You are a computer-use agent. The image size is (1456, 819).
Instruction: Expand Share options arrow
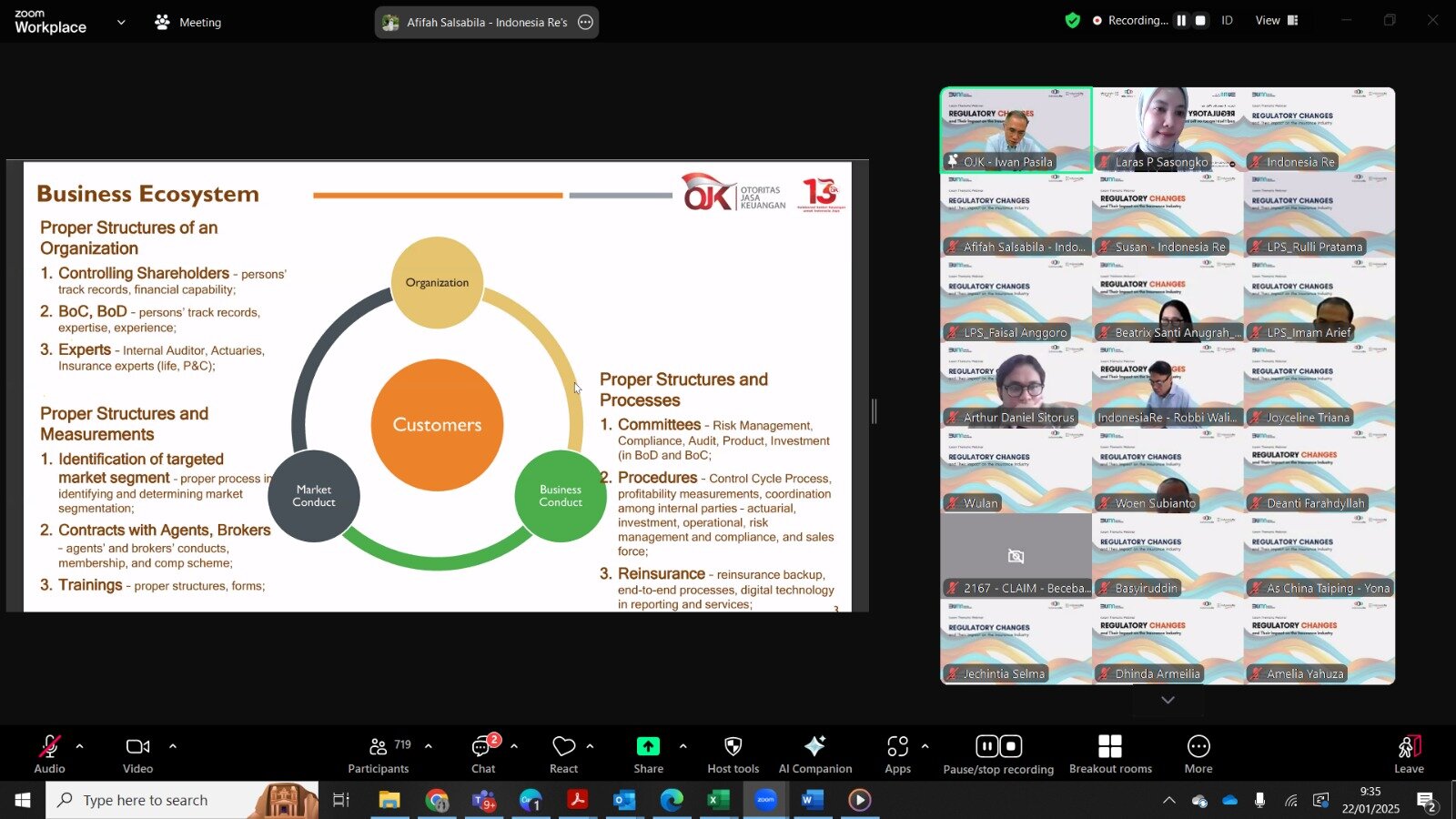tap(683, 746)
